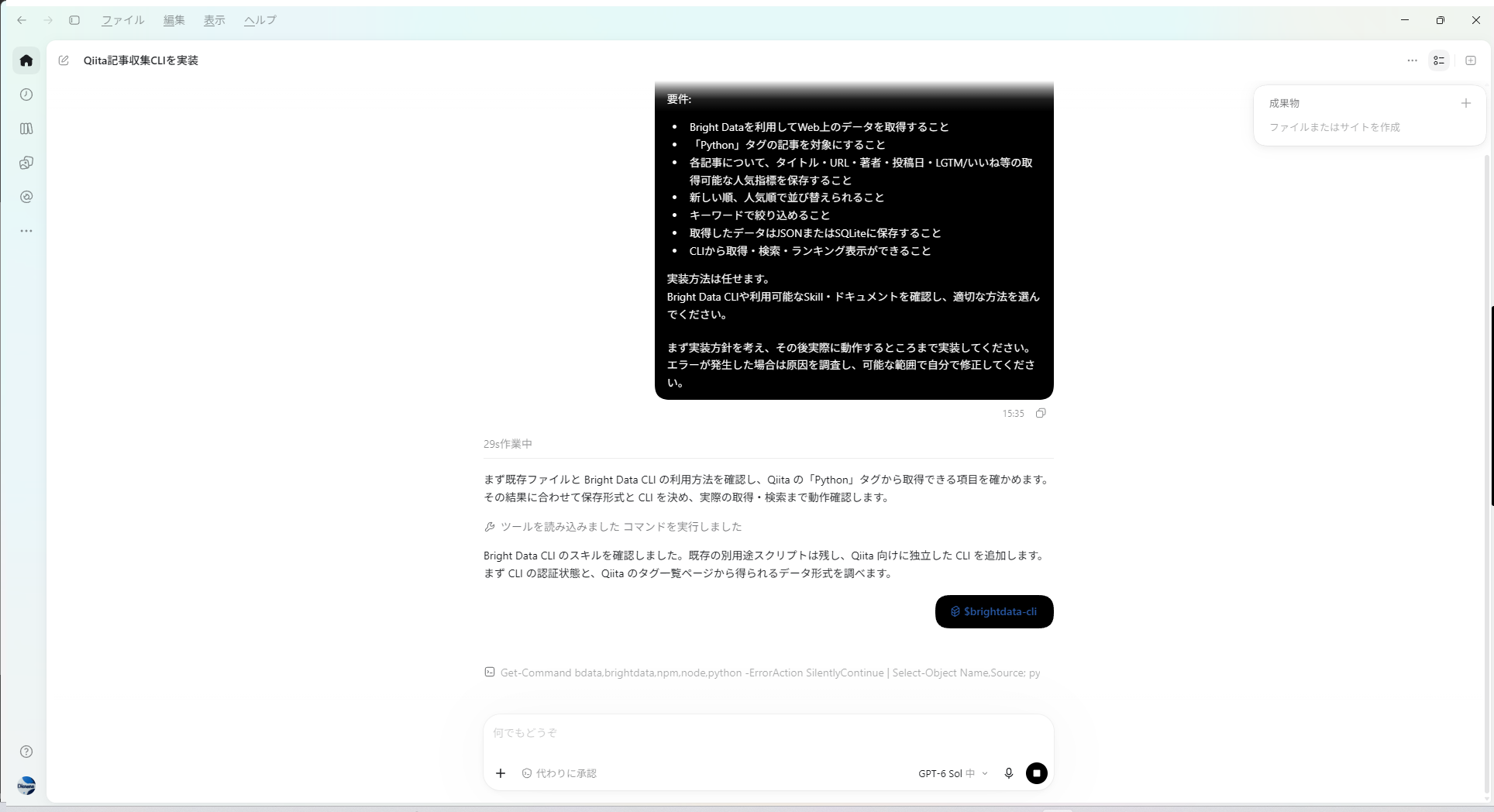This screenshot has width=1494, height=812.
Task: Click the ファイルまたはサイトを作成 text
Action: (x=1334, y=127)
